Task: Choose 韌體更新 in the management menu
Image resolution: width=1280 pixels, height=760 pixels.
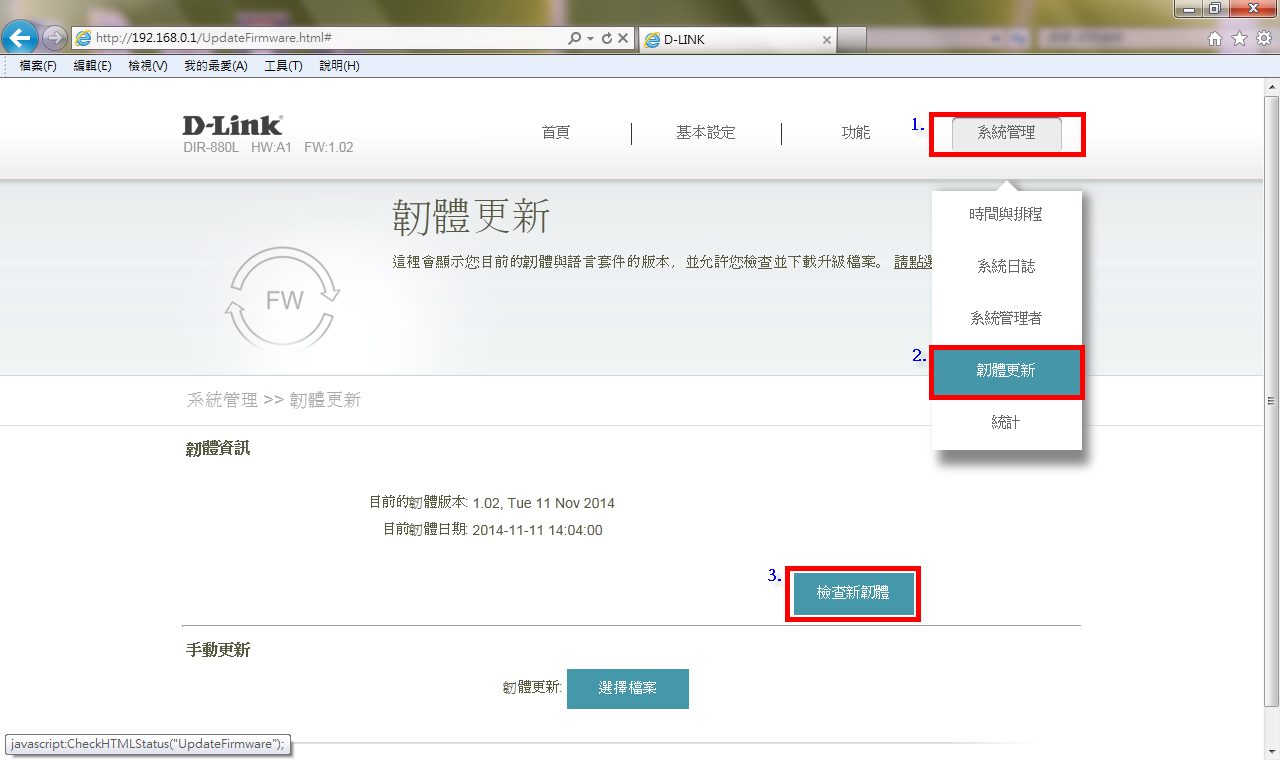Action: pyautogui.click(x=1006, y=371)
